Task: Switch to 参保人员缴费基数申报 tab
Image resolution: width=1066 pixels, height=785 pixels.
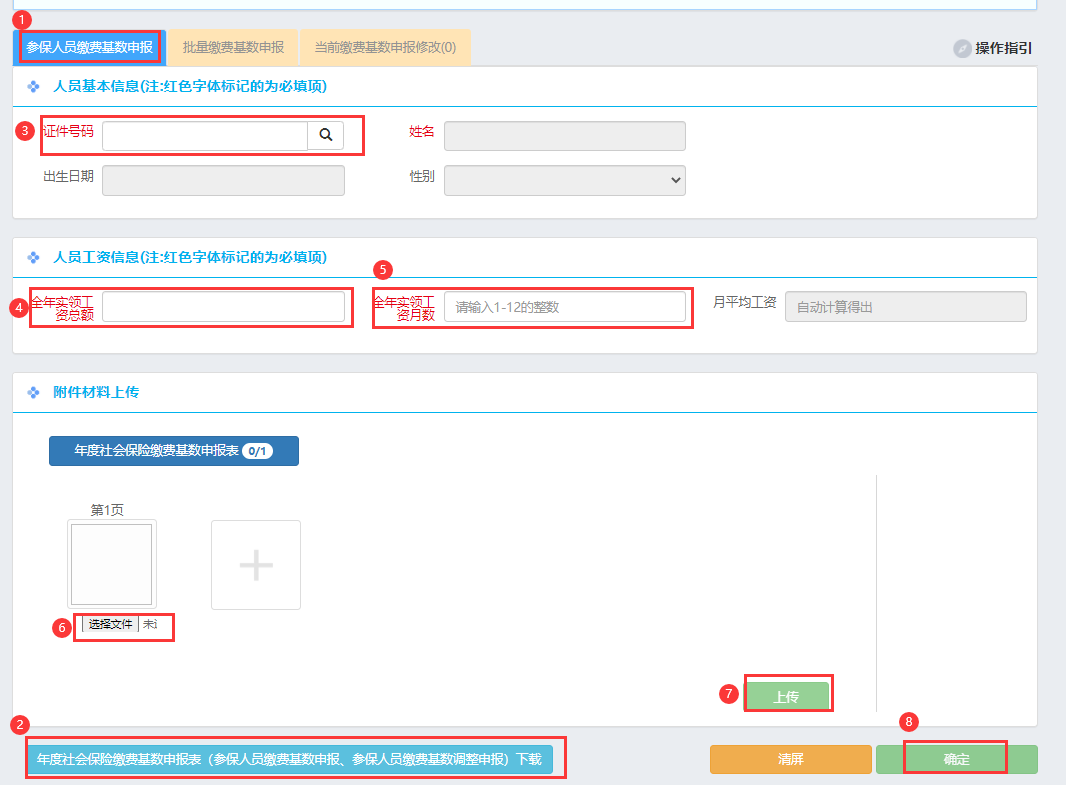Action: point(90,47)
